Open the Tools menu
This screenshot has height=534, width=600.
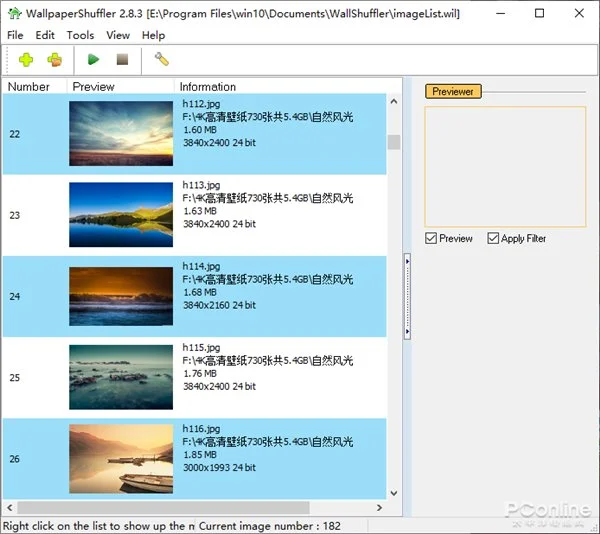click(x=80, y=35)
